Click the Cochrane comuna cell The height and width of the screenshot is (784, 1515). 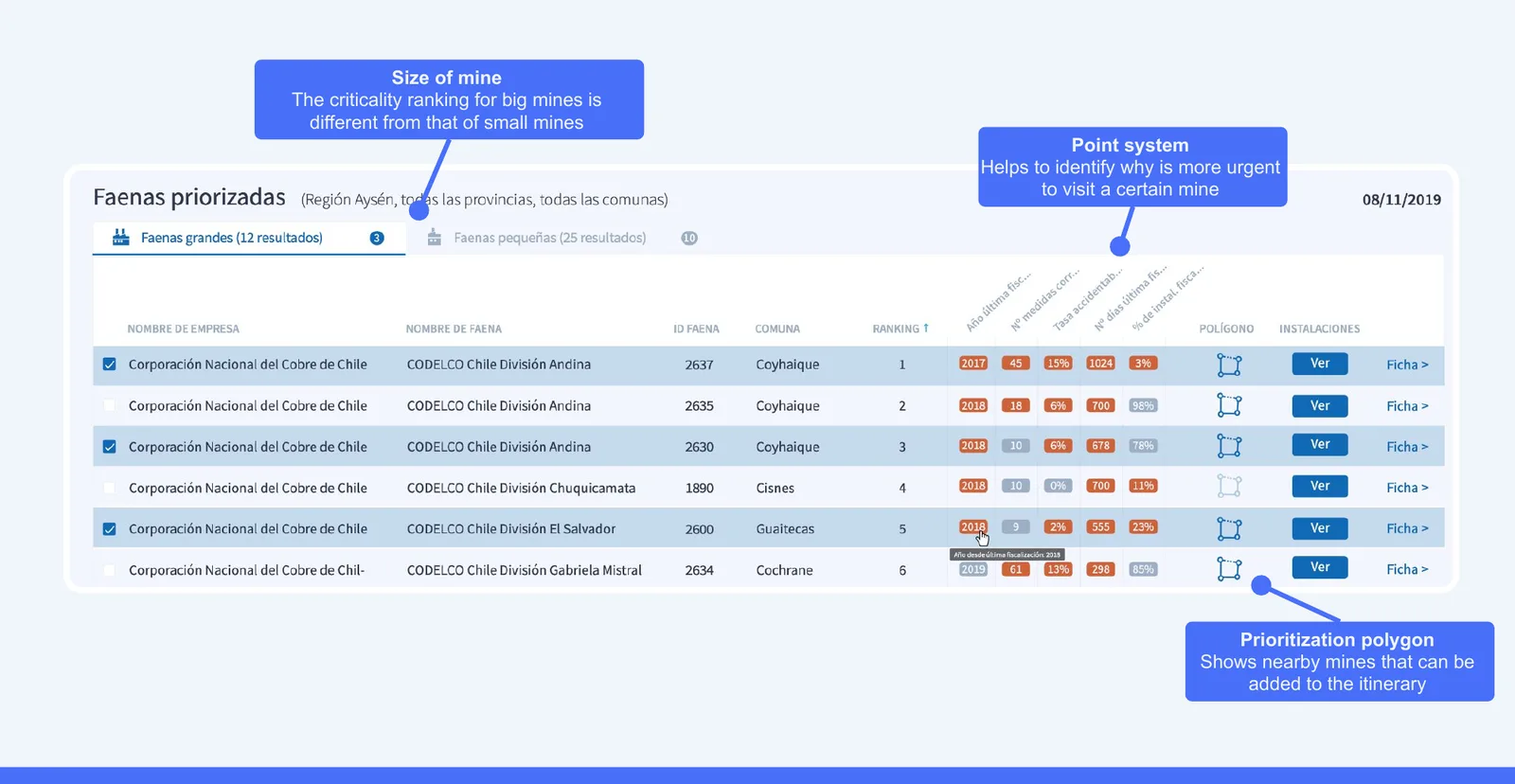(x=784, y=570)
